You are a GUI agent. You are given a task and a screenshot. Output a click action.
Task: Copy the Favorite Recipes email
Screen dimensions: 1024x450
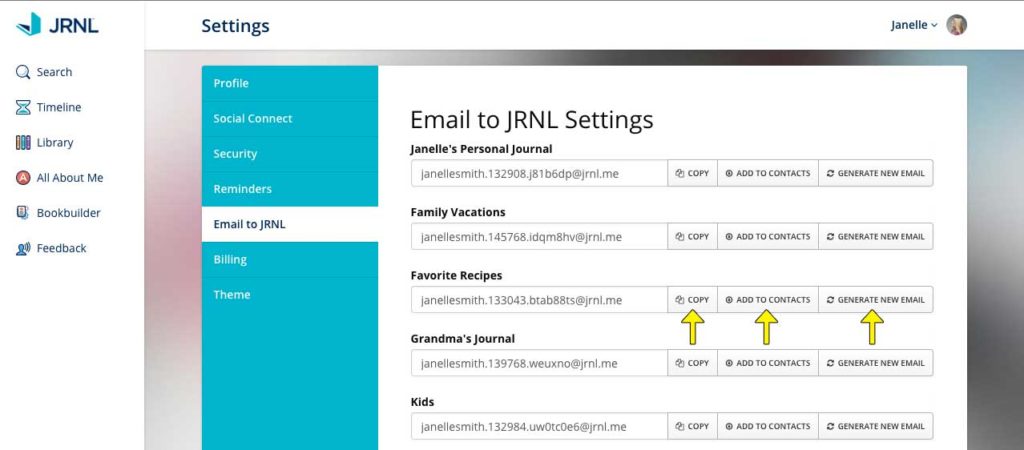click(x=692, y=300)
